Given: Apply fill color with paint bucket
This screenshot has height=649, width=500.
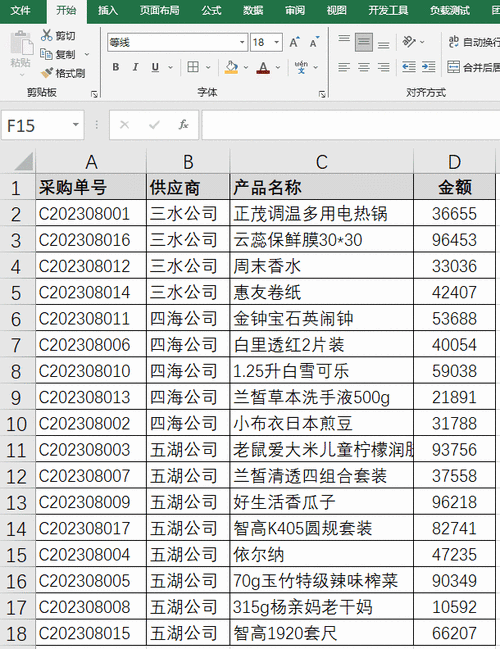Looking at the screenshot, I should pyautogui.click(x=231, y=67).
